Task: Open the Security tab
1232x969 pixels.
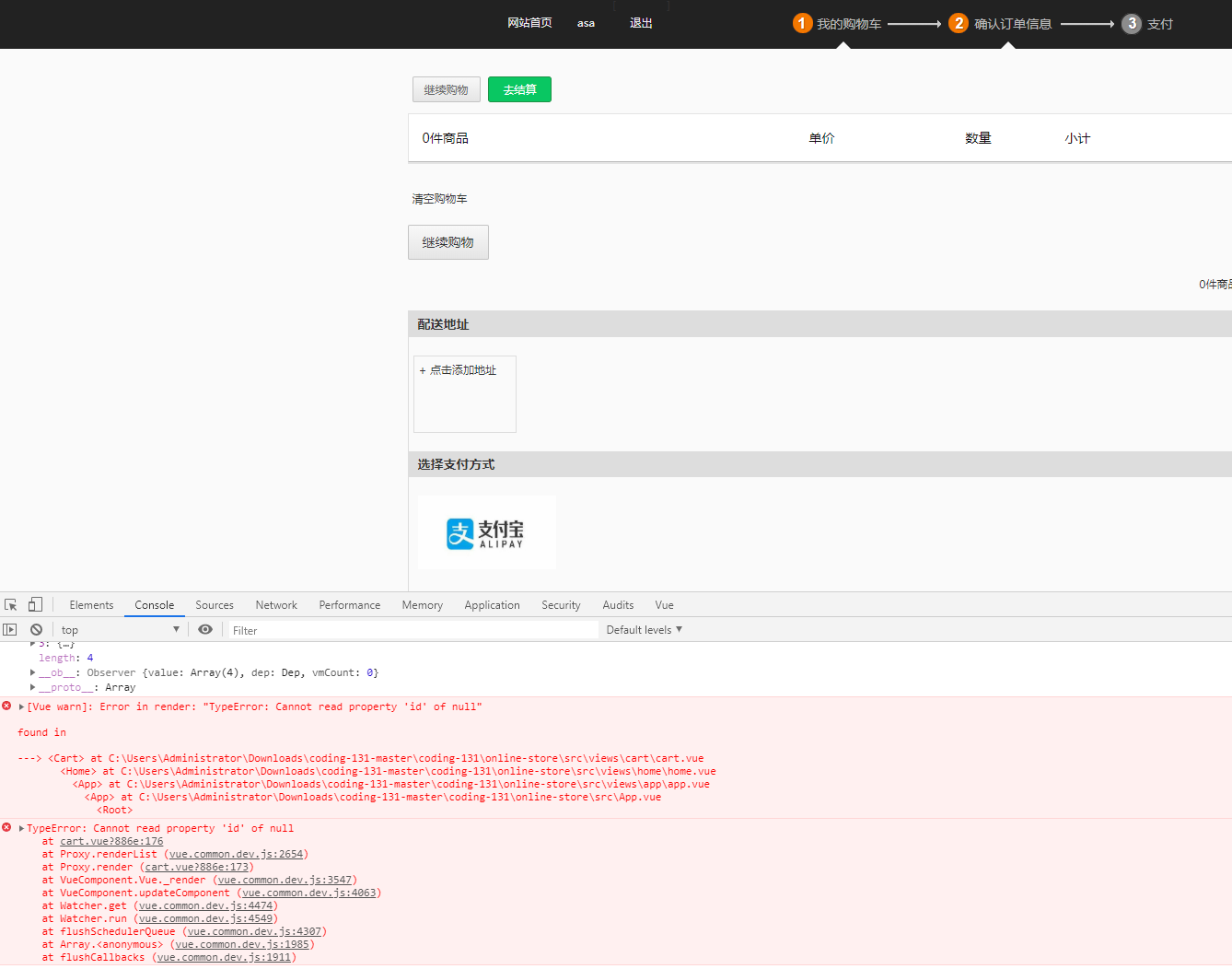Action: (561, 605)
